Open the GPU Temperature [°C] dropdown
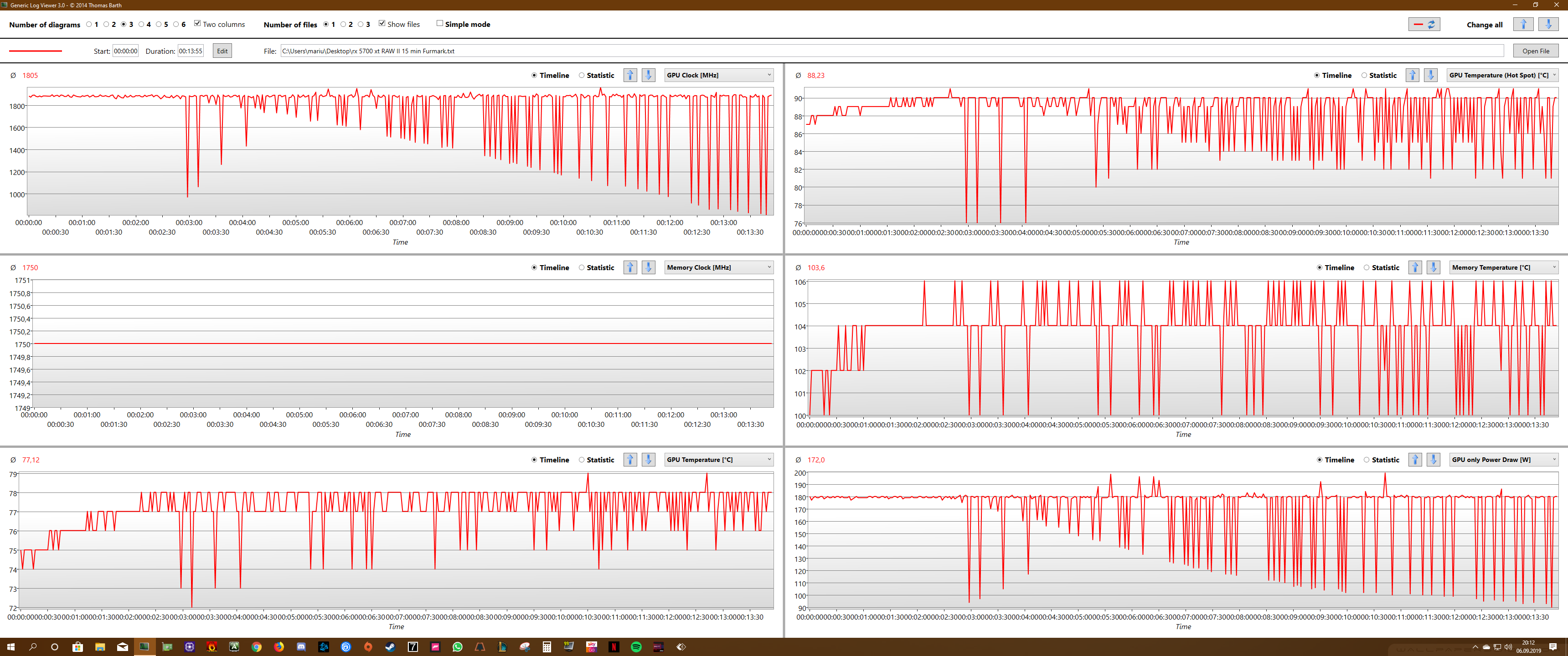Viewport: 1568px width, 656px height. click(718, 460)
